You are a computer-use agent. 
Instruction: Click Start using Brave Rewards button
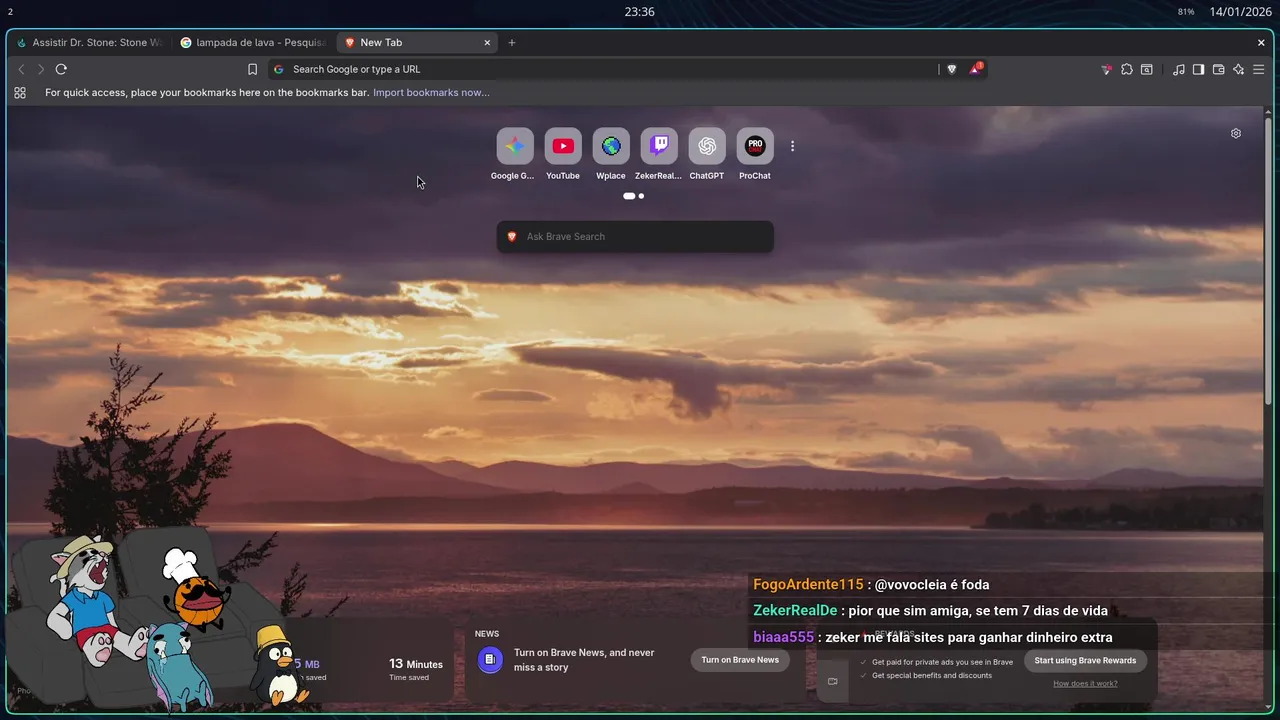point(1085,661)
